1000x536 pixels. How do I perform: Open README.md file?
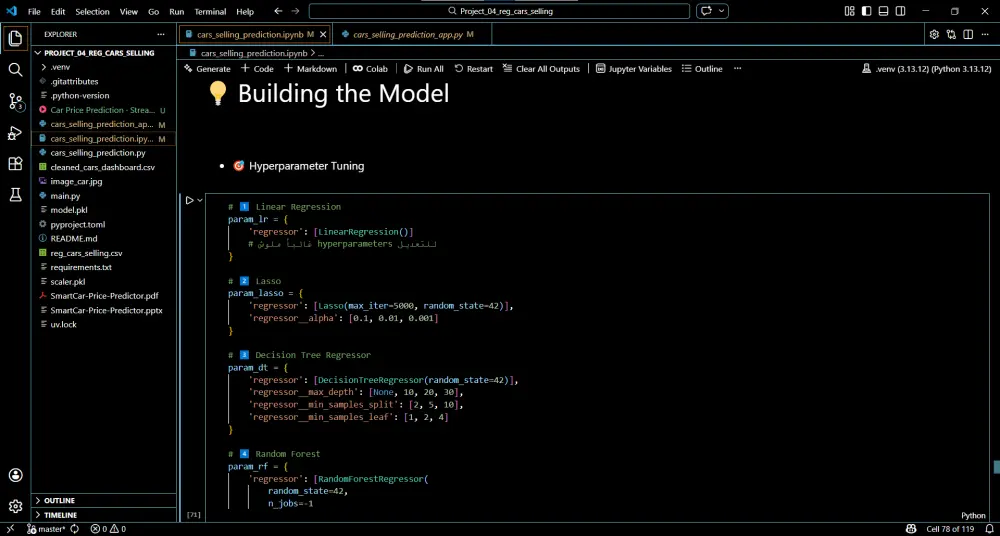[x=104, y=239]
